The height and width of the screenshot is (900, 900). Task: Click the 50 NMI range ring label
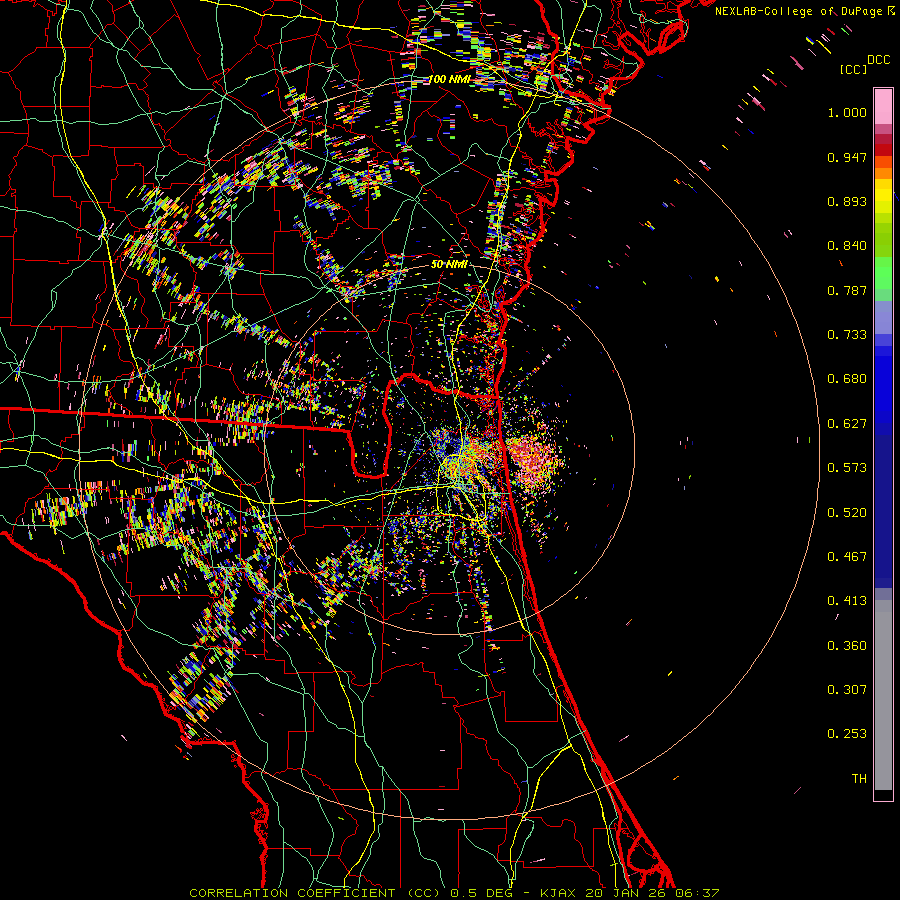pyautogui.click(x=449, y=265)
